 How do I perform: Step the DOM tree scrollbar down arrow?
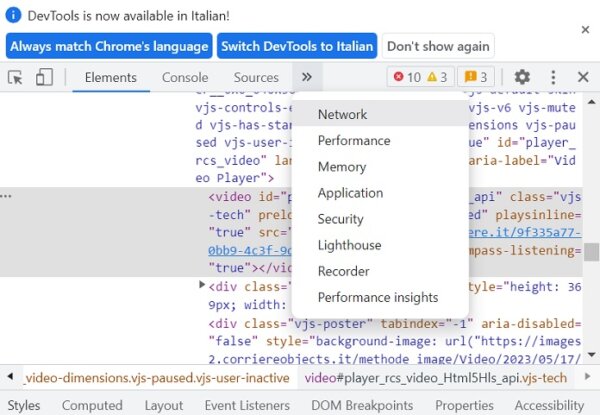point(591,355)
